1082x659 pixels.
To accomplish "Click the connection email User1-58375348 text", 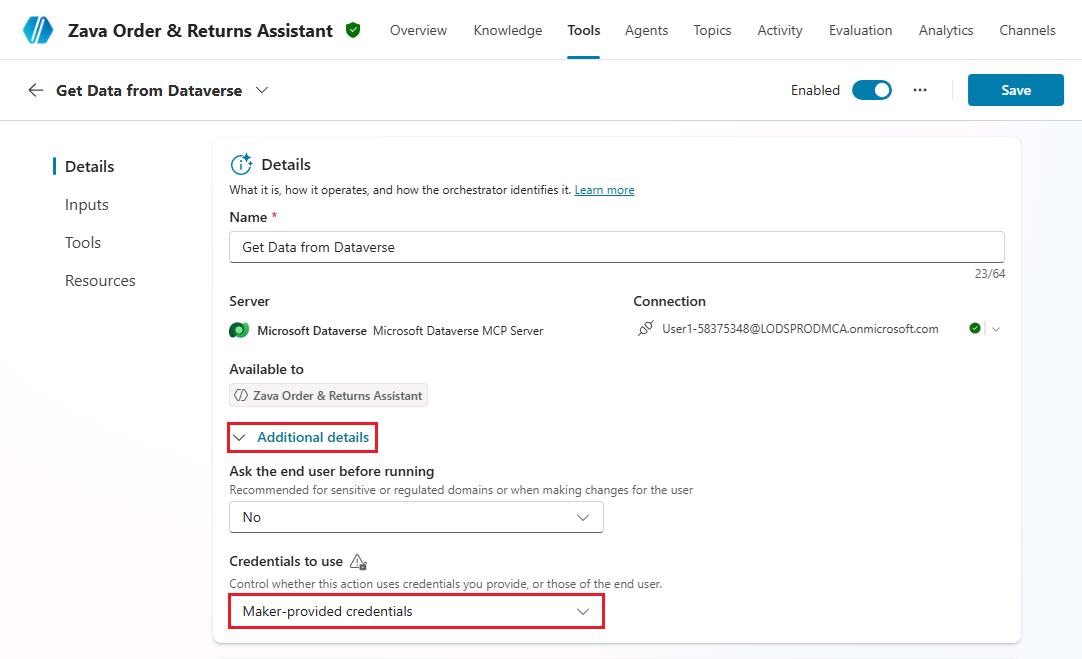I will tap(800, 328).
